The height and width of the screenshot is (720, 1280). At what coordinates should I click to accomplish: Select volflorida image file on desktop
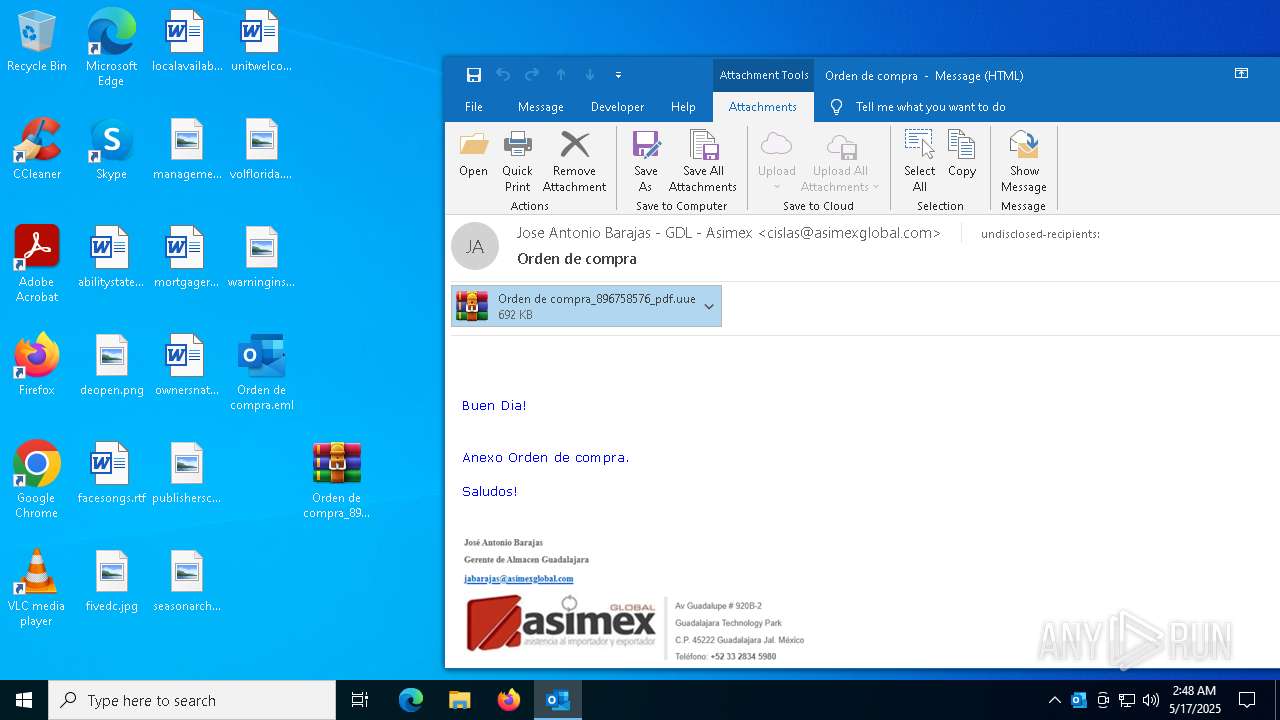coord(261,149)
